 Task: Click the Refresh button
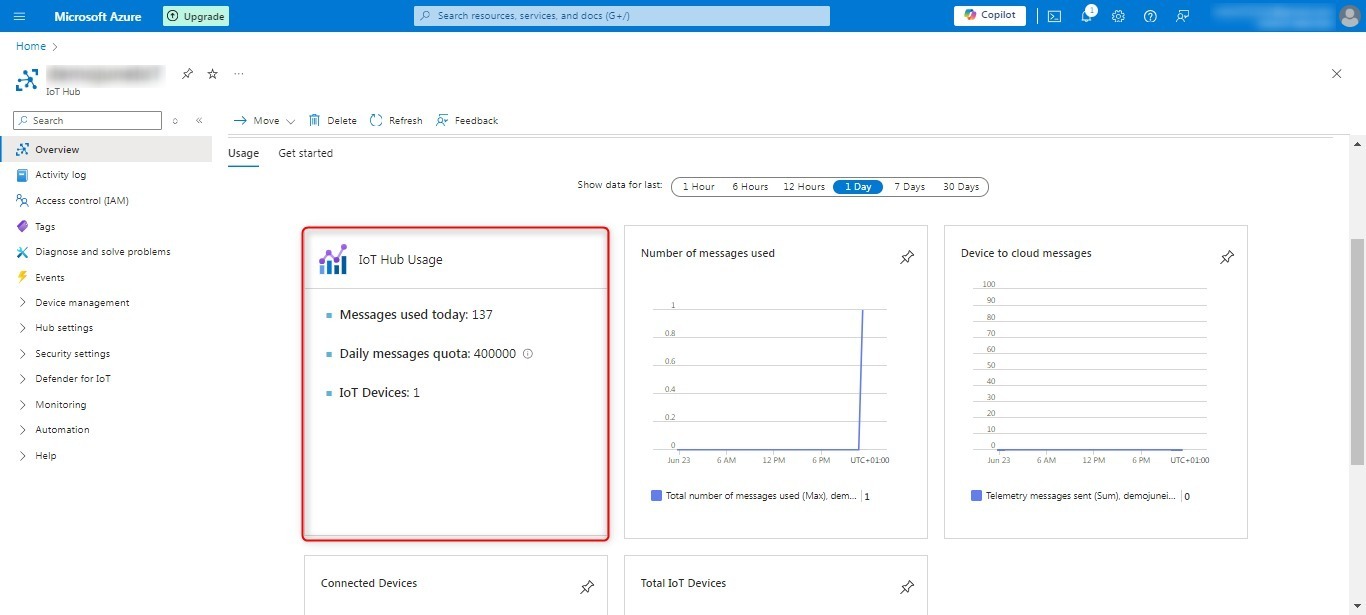click(x=396, y=121)
